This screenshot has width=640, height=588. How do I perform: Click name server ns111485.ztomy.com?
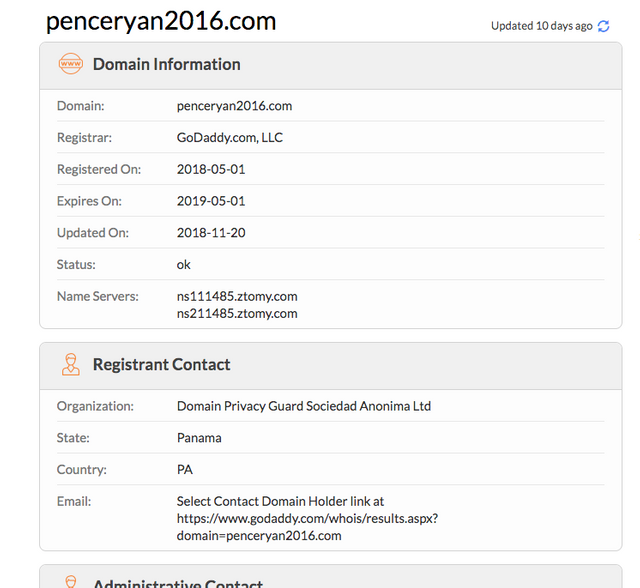pos(237,296)
